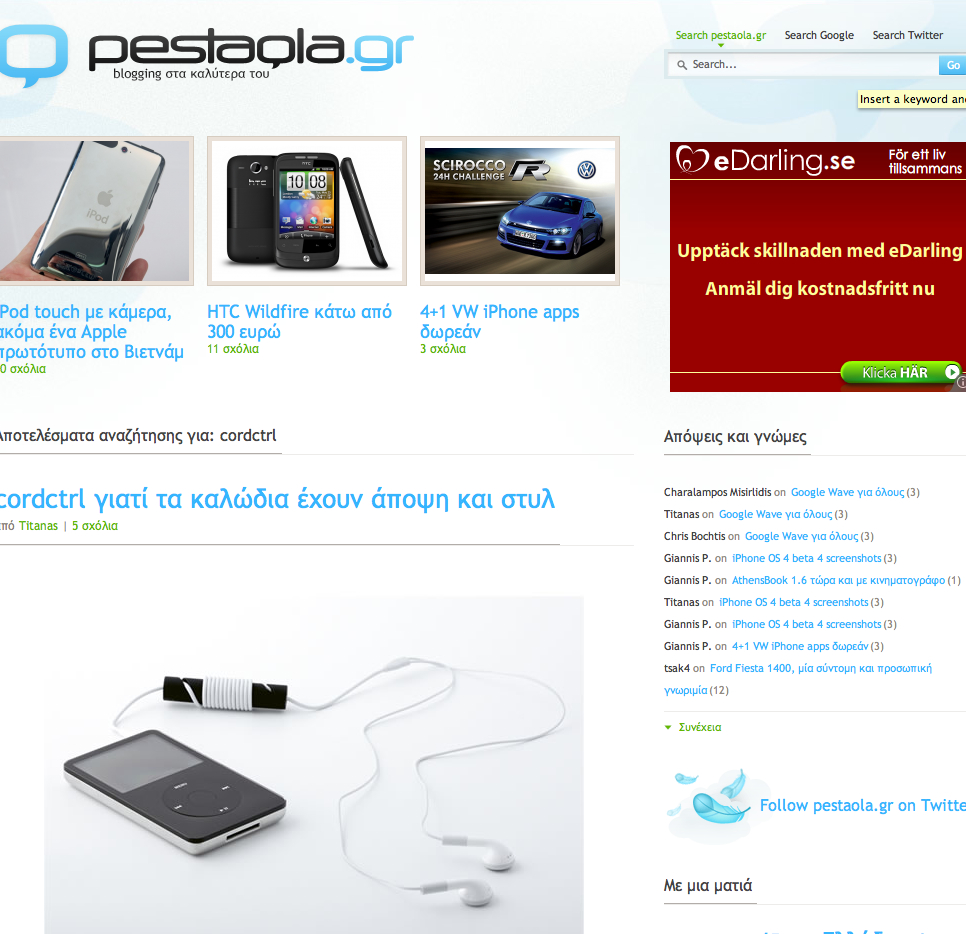Screen dimensions: 966x934
Task: Click the pestaola.gr speech bubble logo
Action: [x=32, y=55]
